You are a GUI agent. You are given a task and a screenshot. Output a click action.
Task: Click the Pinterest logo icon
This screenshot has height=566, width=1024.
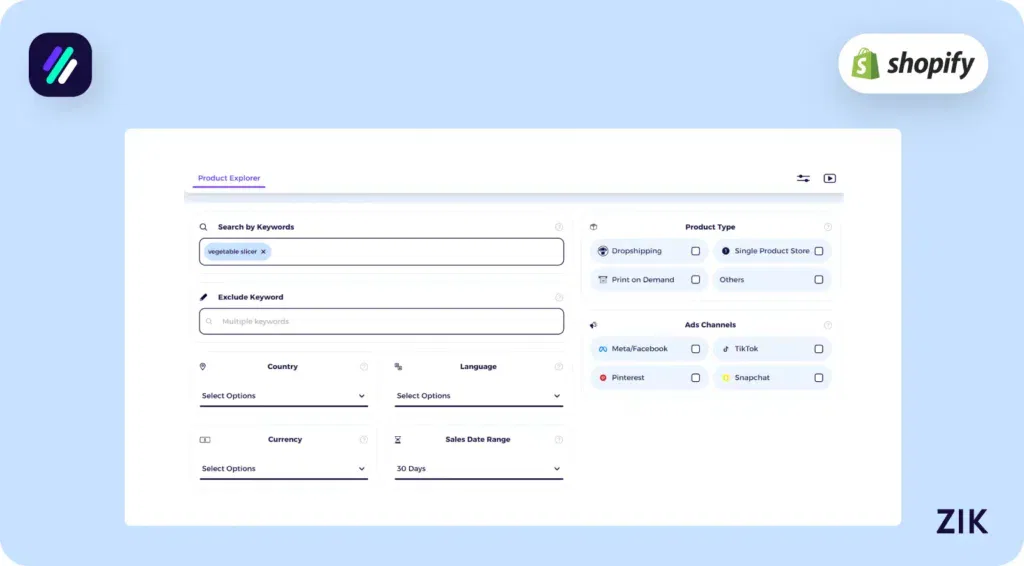coord(603,378)
